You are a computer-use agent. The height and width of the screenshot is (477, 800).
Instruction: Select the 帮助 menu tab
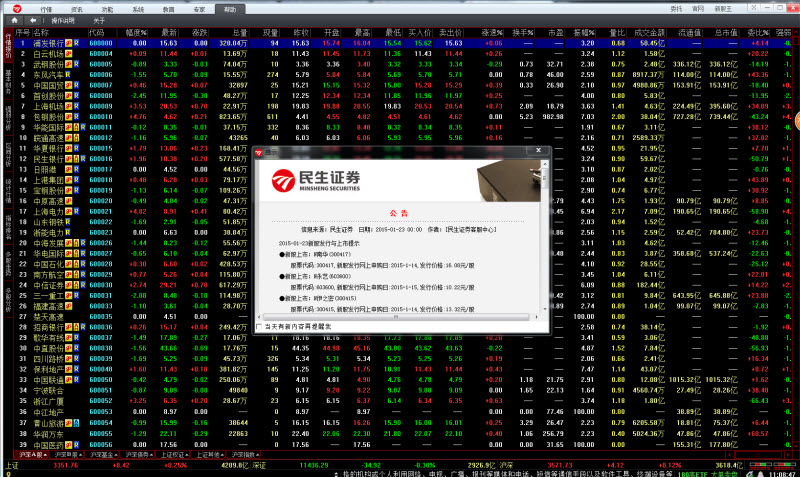pyautogui.click(x=230, y=9)
